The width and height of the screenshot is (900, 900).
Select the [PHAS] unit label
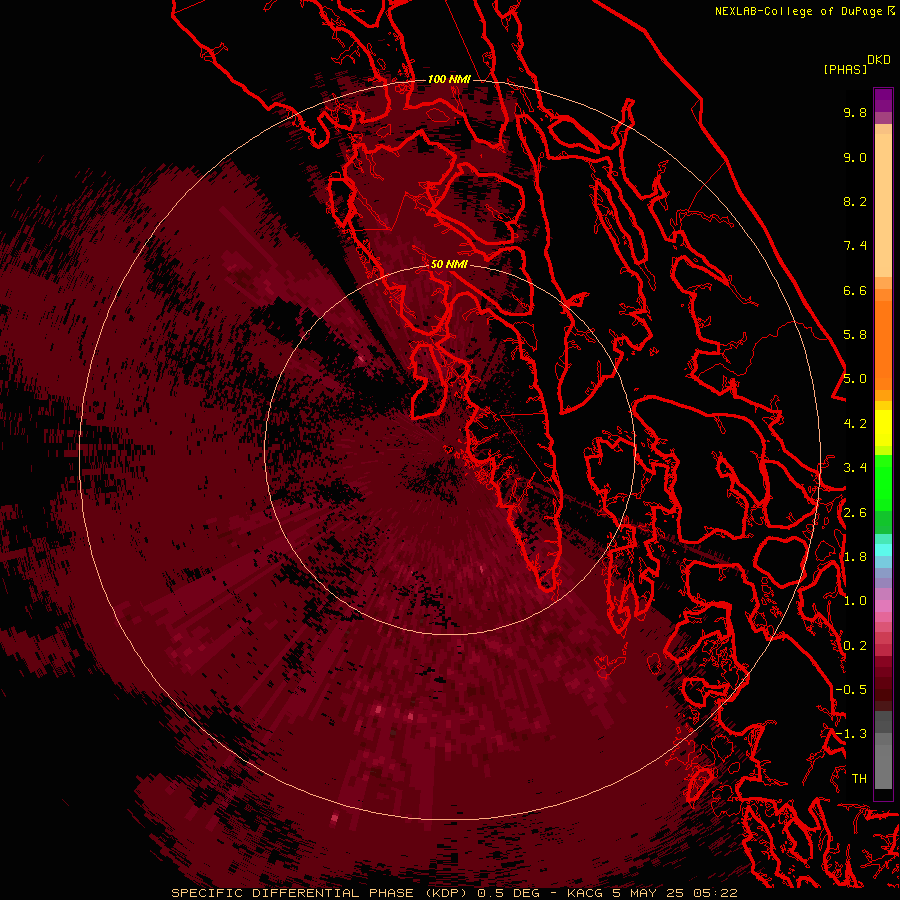pos(845,69)
